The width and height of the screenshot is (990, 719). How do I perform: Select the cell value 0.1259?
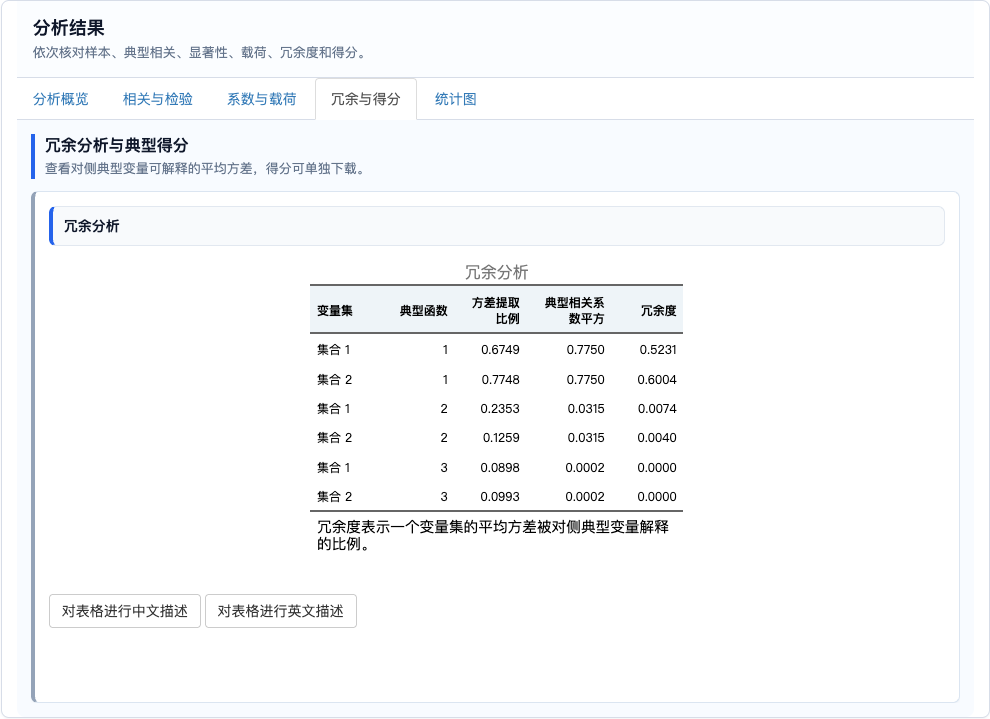point(501,437)
